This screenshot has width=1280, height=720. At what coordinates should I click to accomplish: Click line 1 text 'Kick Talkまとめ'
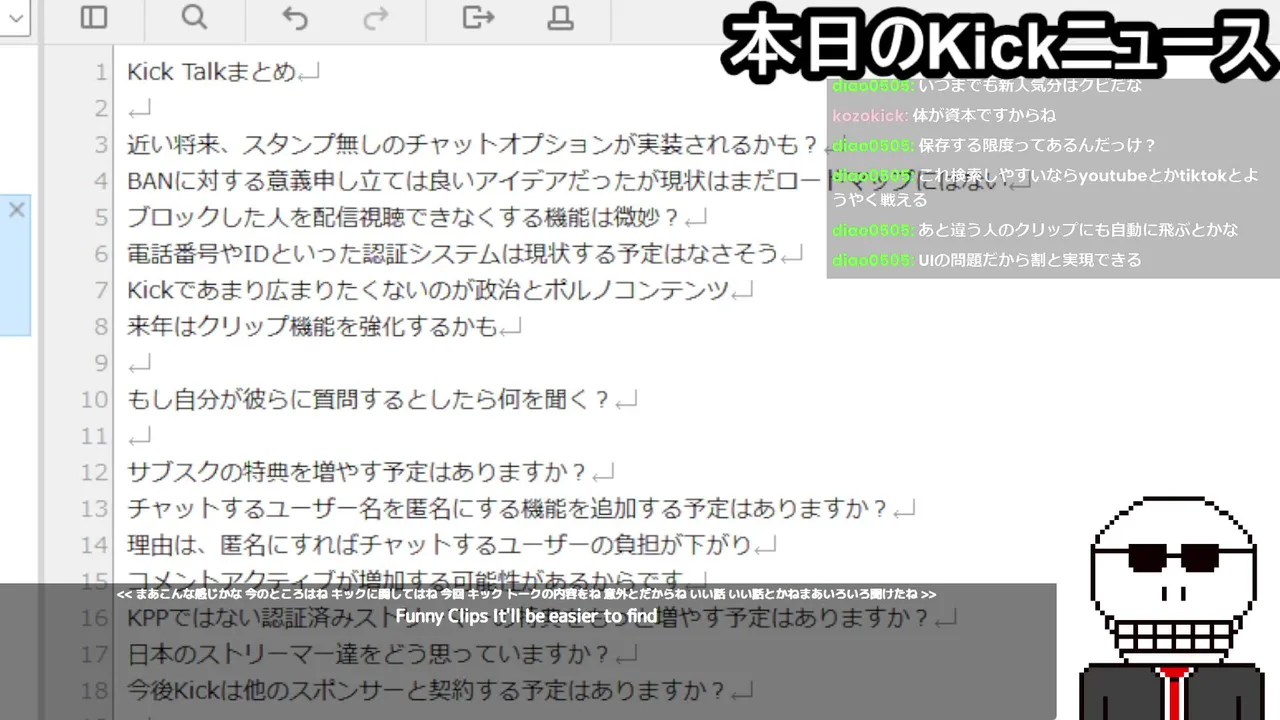(212, 72)
